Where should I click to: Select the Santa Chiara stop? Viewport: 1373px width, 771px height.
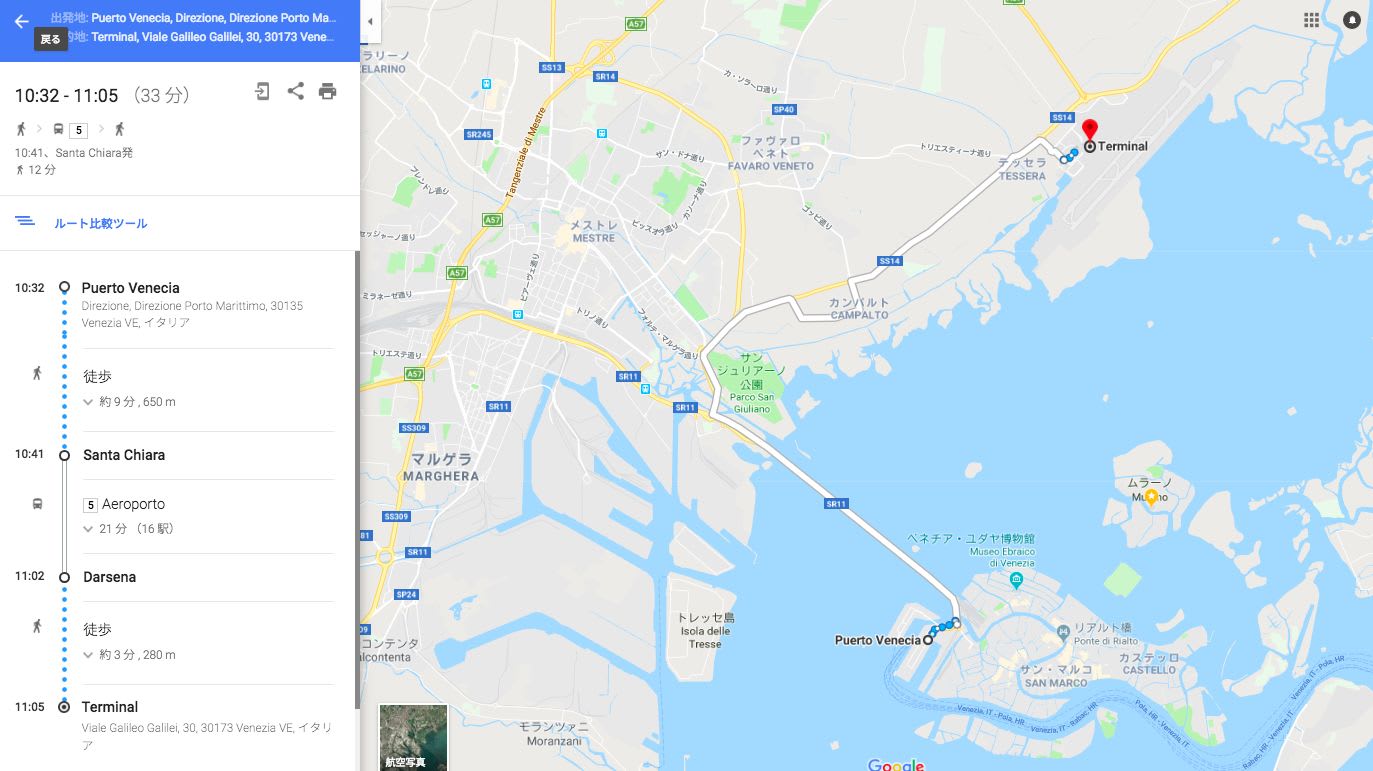pos(124,455)
